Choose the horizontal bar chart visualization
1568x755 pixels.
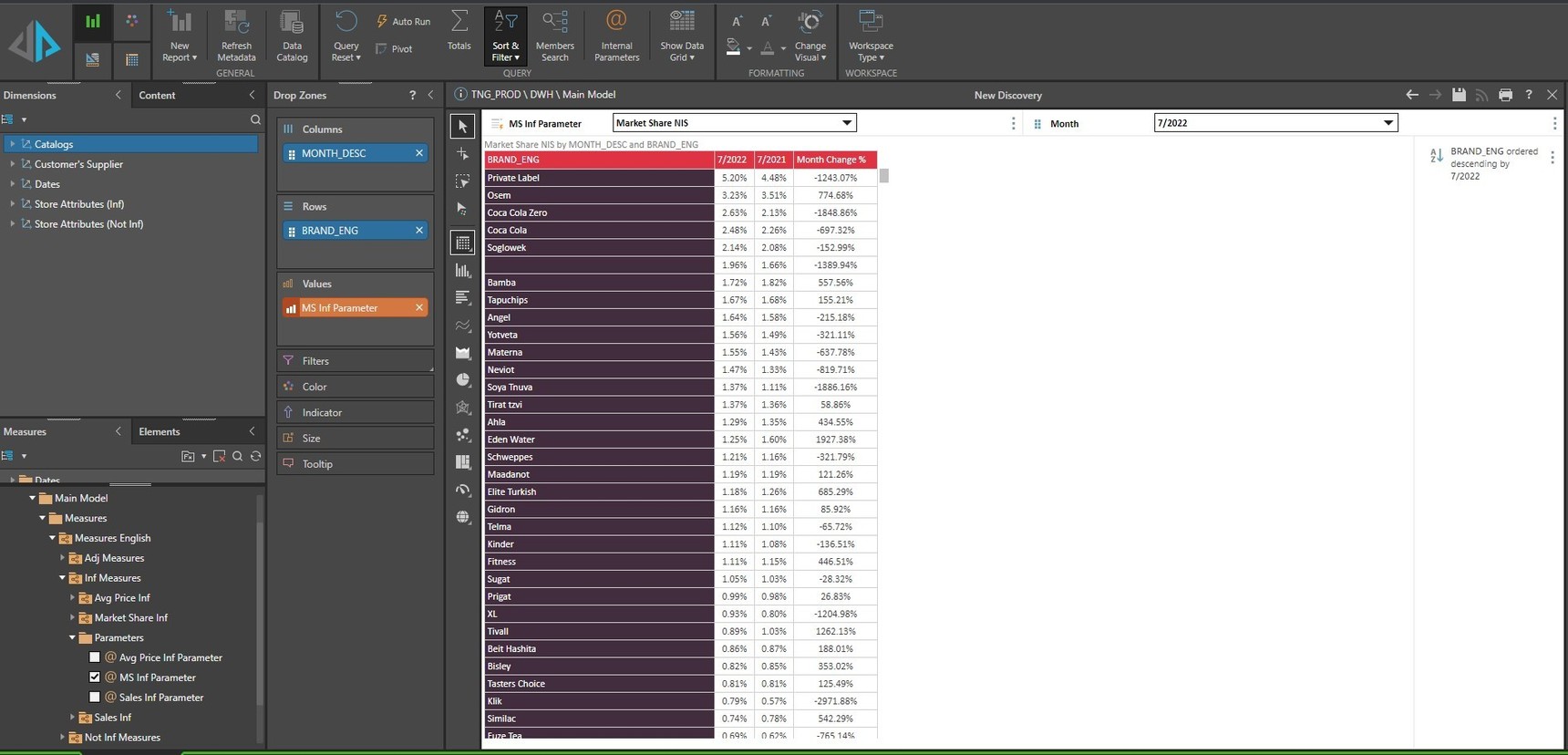(x=463, y=298)
